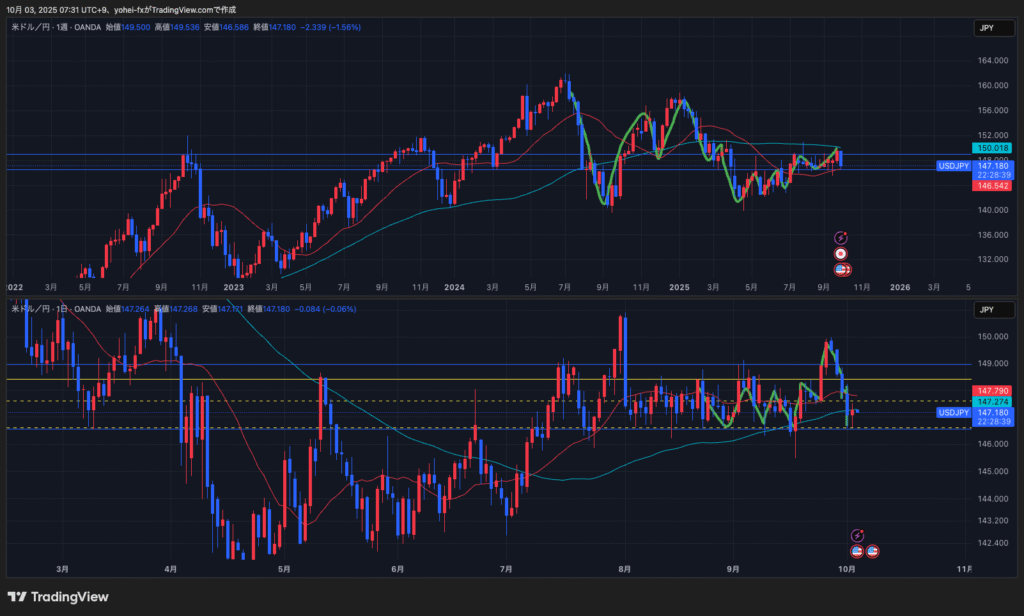1024x616 pixels.
Task: Open the JPY currency selector on daily chart
Action: (x=988, y=310)
